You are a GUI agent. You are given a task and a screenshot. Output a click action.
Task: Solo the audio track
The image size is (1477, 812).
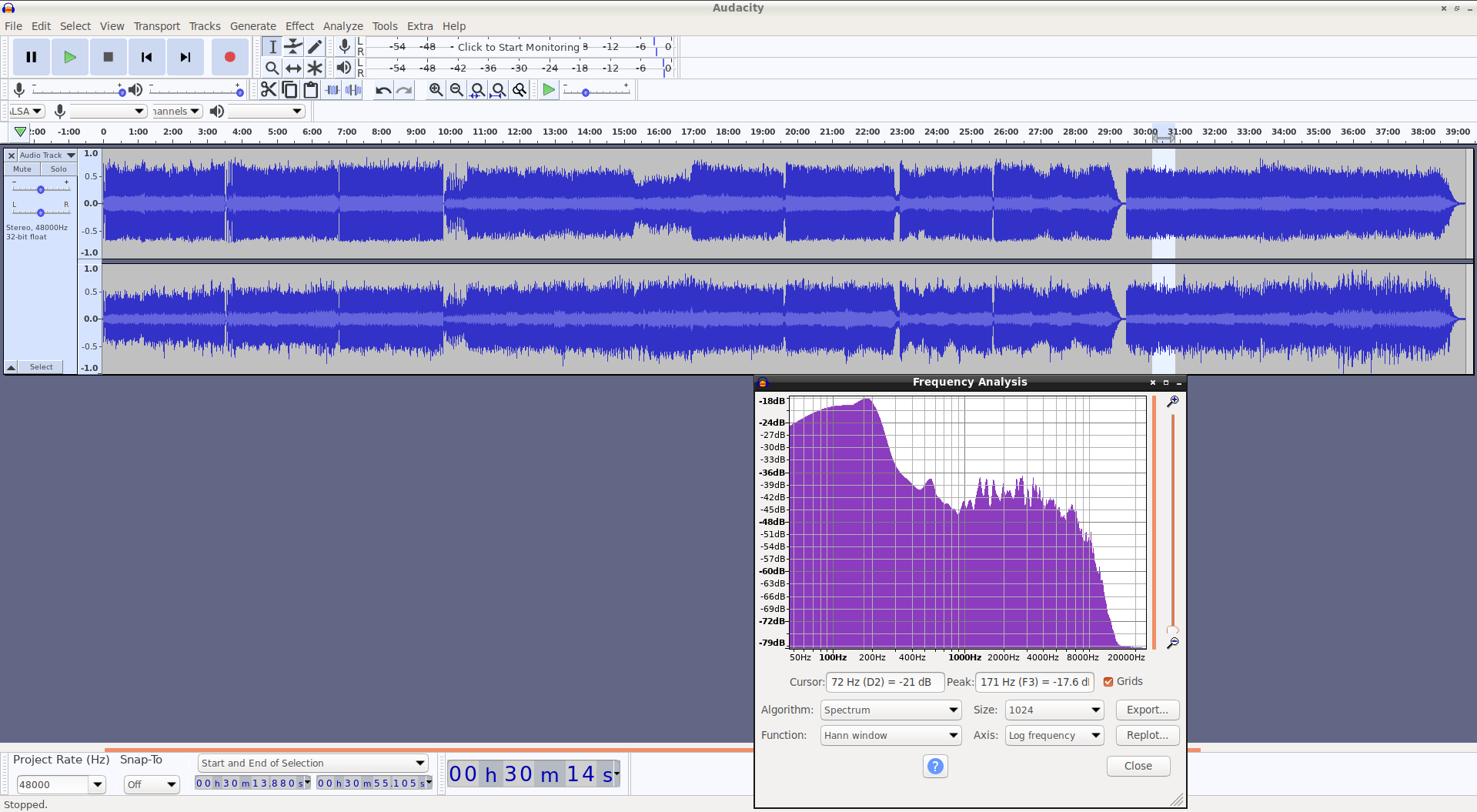pos(58,169)
